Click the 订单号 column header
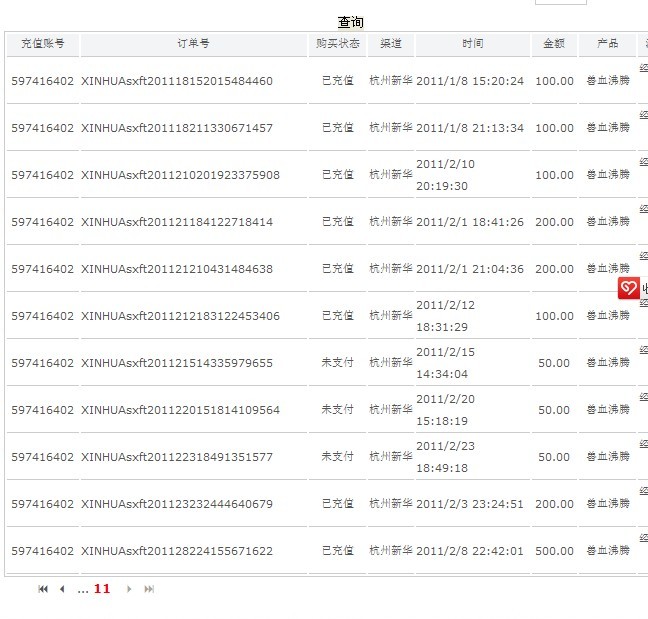 193,44
